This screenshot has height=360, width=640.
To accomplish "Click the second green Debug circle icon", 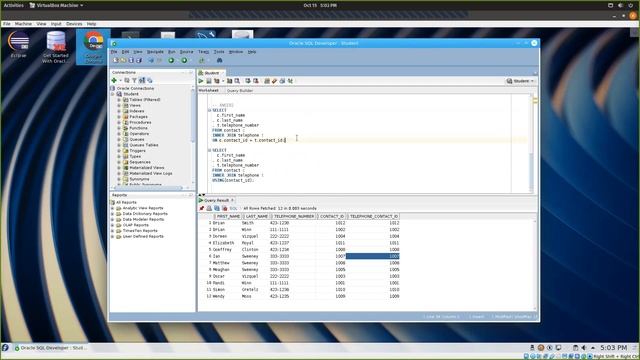I will coord(184,60).
